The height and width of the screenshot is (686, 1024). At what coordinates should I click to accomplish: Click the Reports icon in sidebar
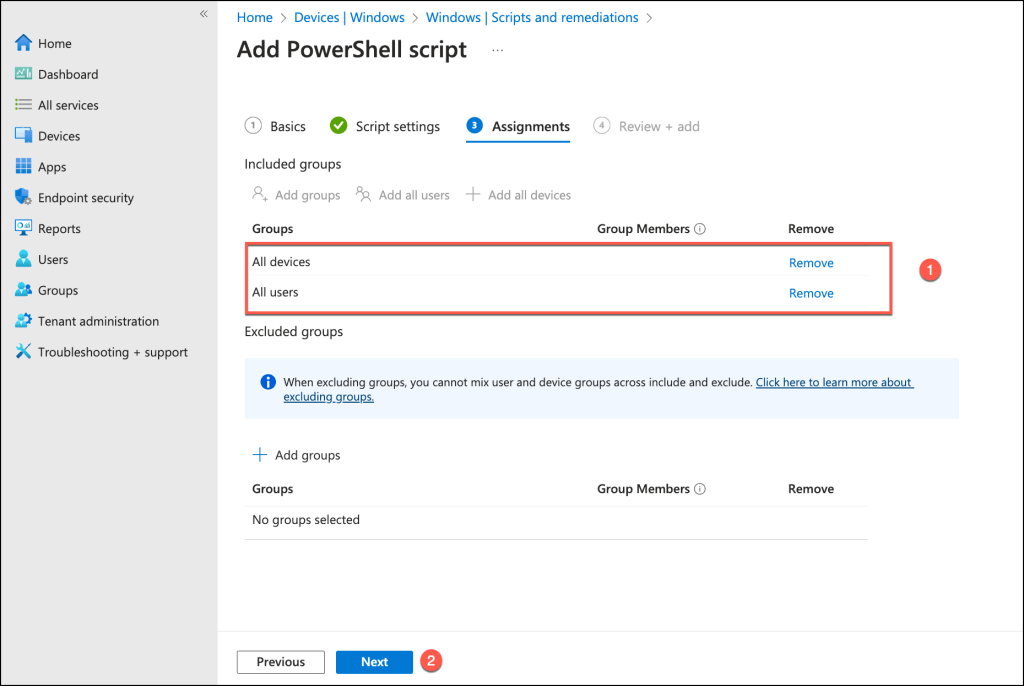coord(24,229)
